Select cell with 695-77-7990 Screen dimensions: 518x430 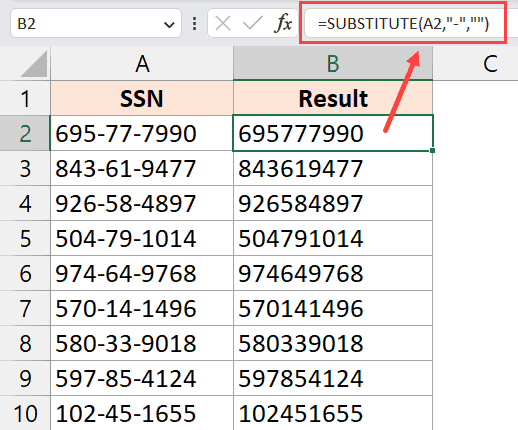click(142, 133)
